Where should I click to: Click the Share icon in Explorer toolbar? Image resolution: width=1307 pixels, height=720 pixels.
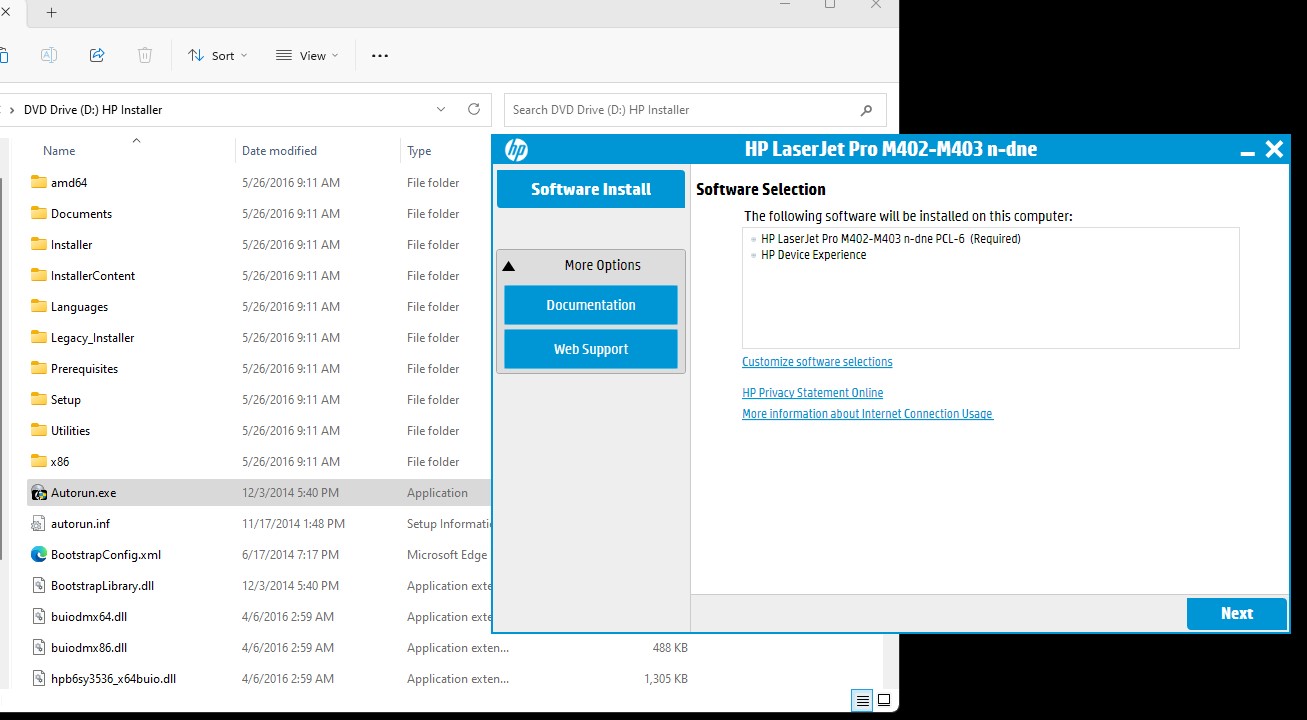pyautogui.click(x=97, y=56)
